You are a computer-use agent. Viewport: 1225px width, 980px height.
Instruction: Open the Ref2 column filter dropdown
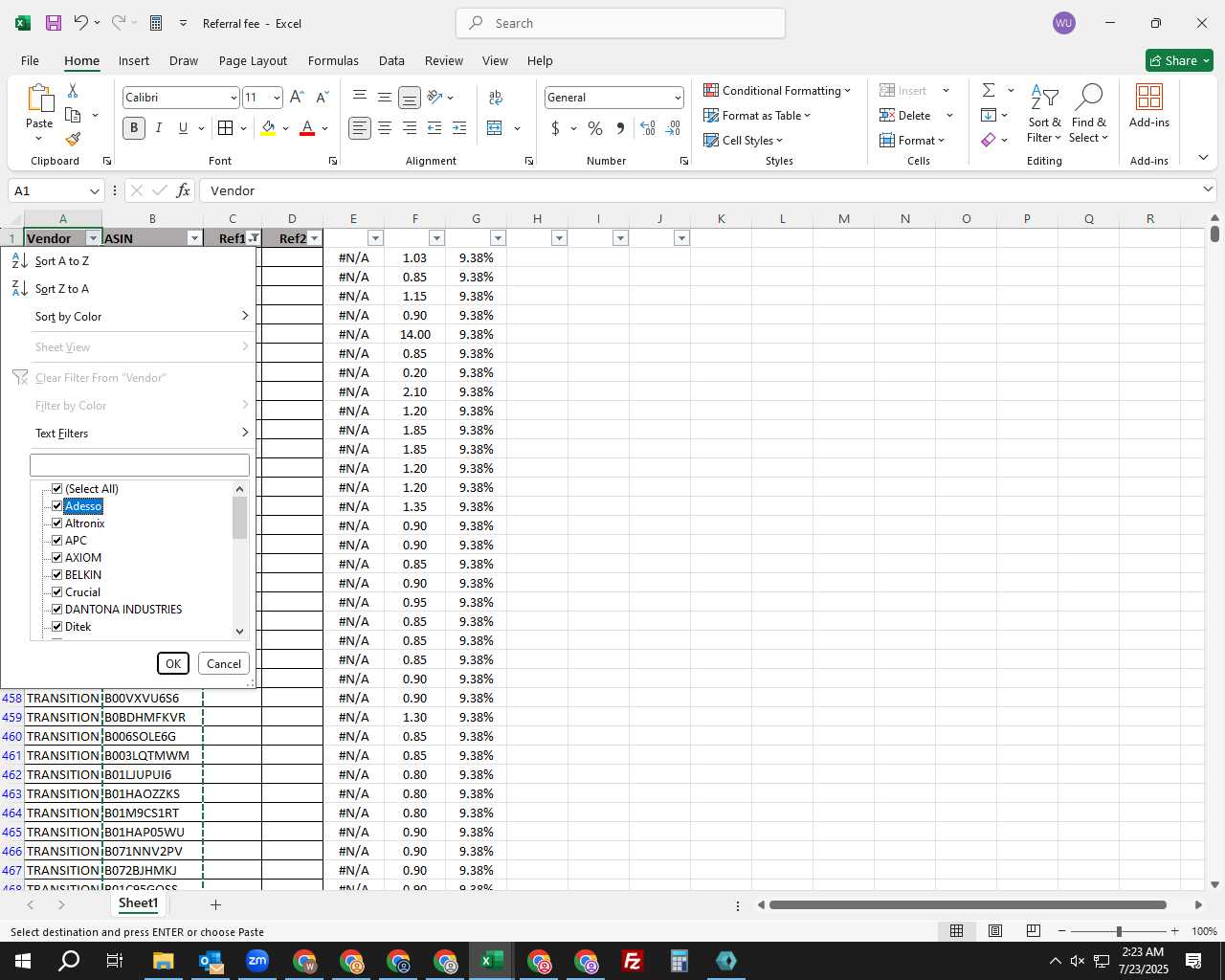pyautogui.click(x=314, y=238)
